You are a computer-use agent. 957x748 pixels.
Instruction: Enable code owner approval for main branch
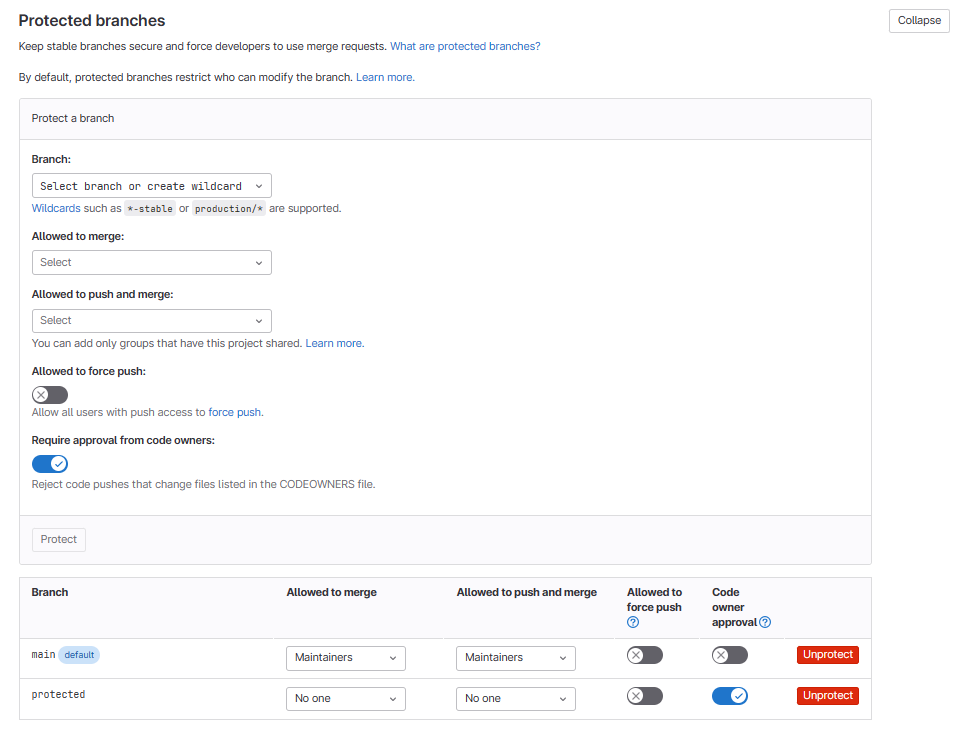point(730,656)
